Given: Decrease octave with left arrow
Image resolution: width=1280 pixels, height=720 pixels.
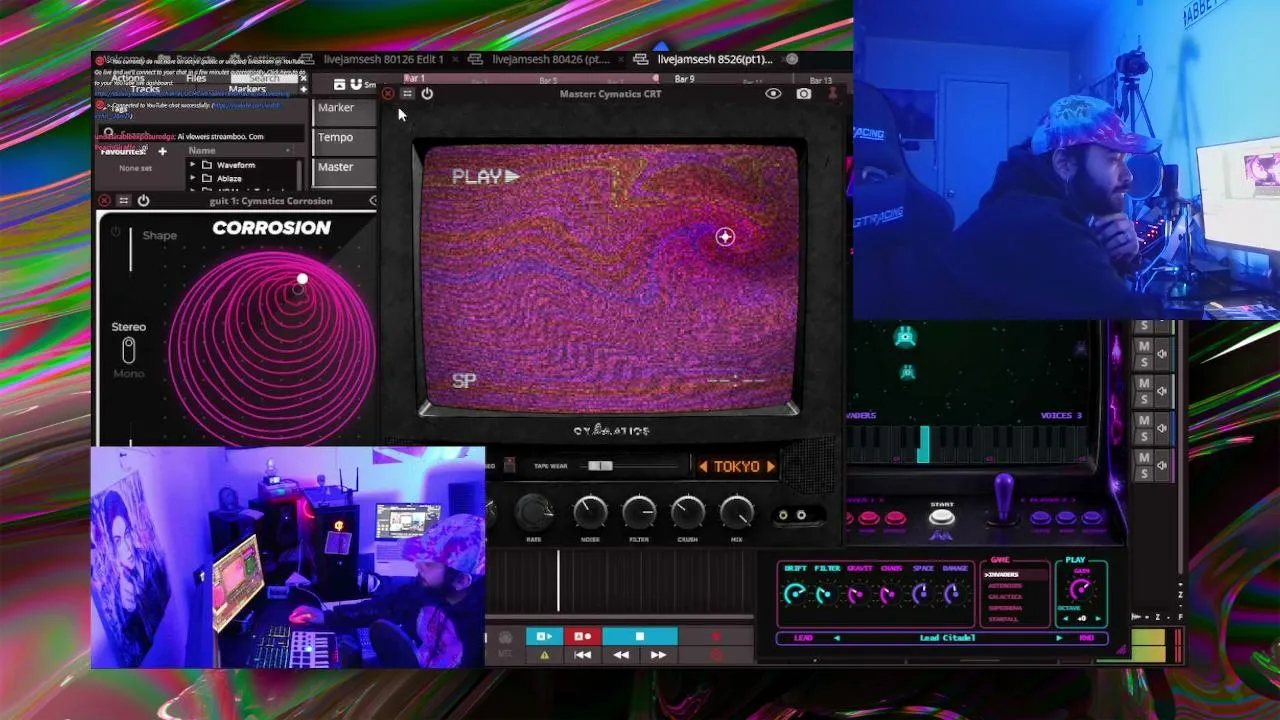Looking at the screenshot, I should (x=1066, y=619).
